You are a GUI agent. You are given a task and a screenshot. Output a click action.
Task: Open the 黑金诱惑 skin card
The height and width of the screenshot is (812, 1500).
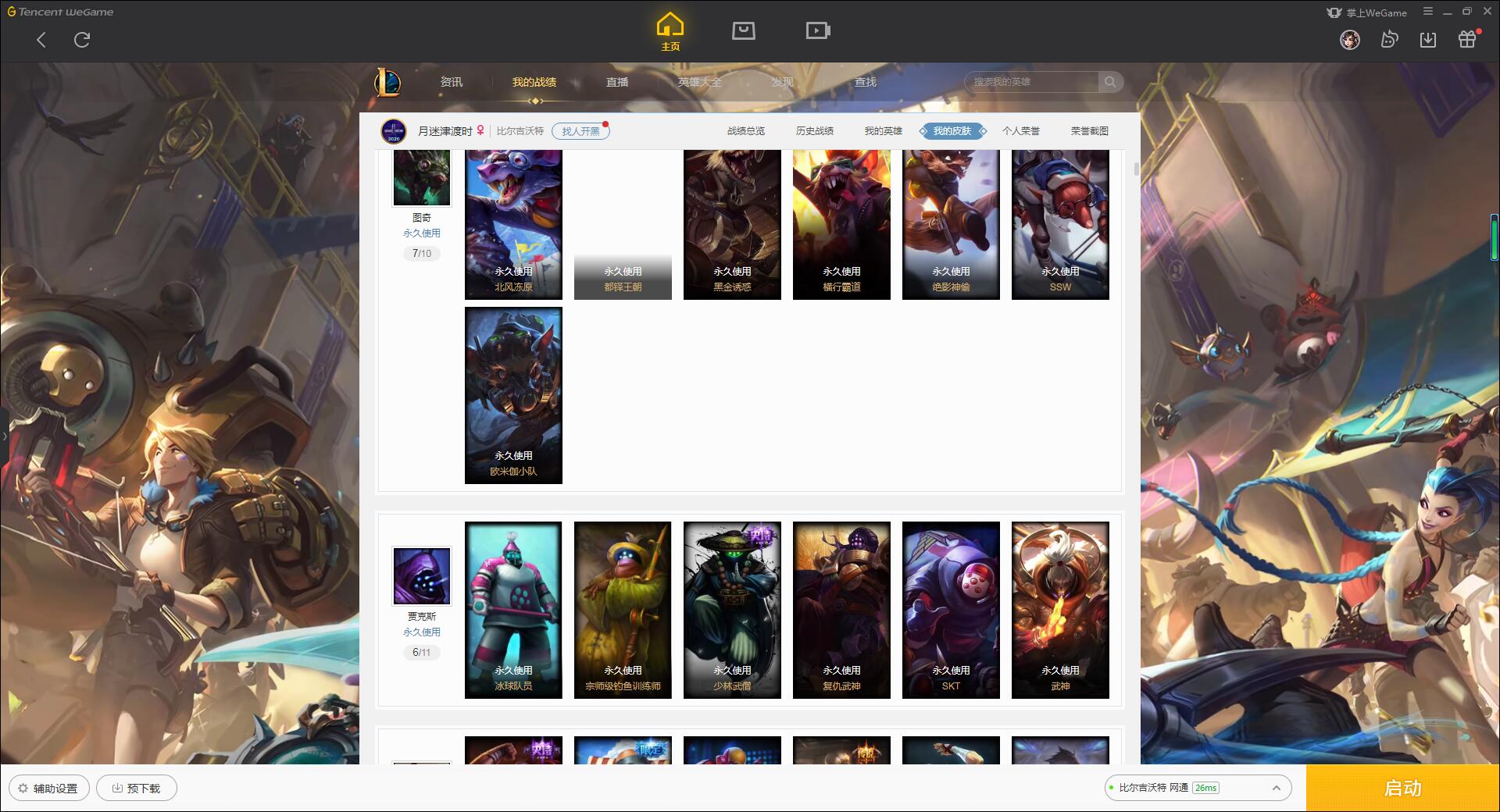point(732,225)
